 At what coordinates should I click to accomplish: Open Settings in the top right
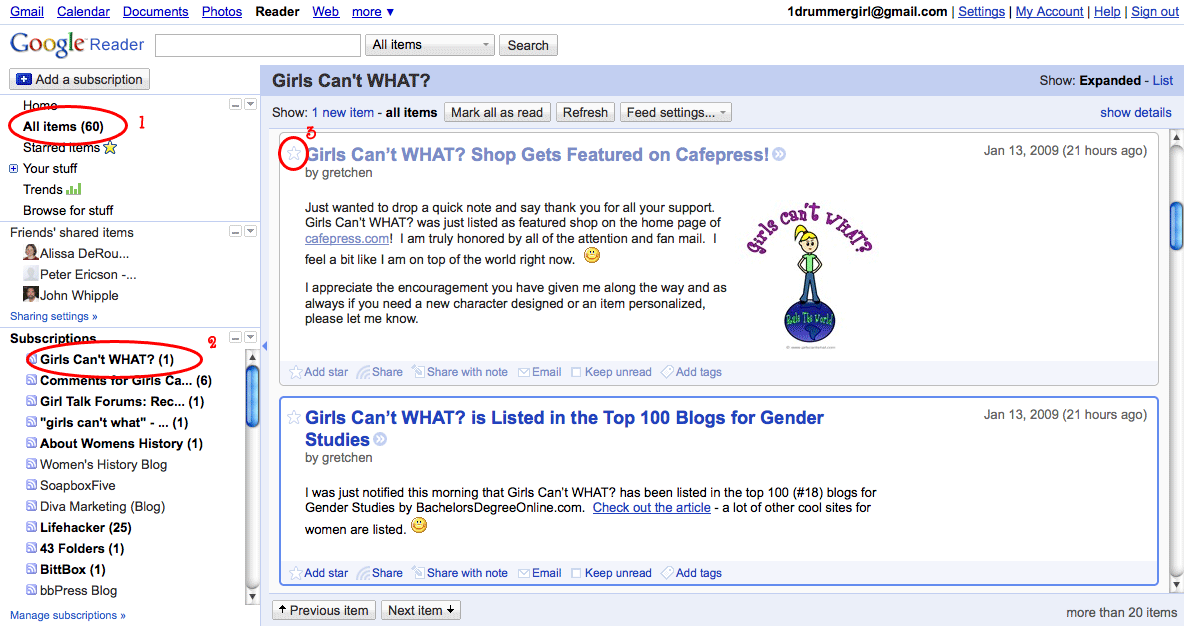pyautogui.click(x=981, y=11)
